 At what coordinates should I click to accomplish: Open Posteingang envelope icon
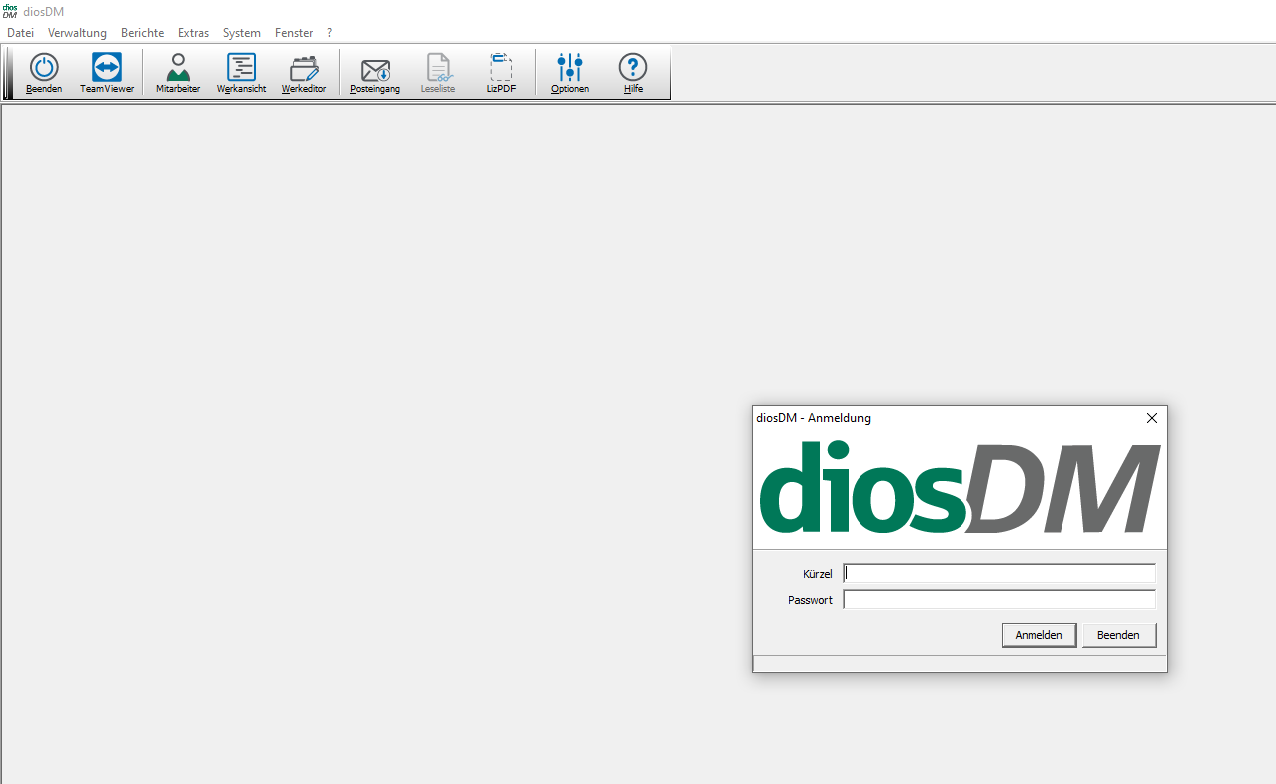[375, 69]
